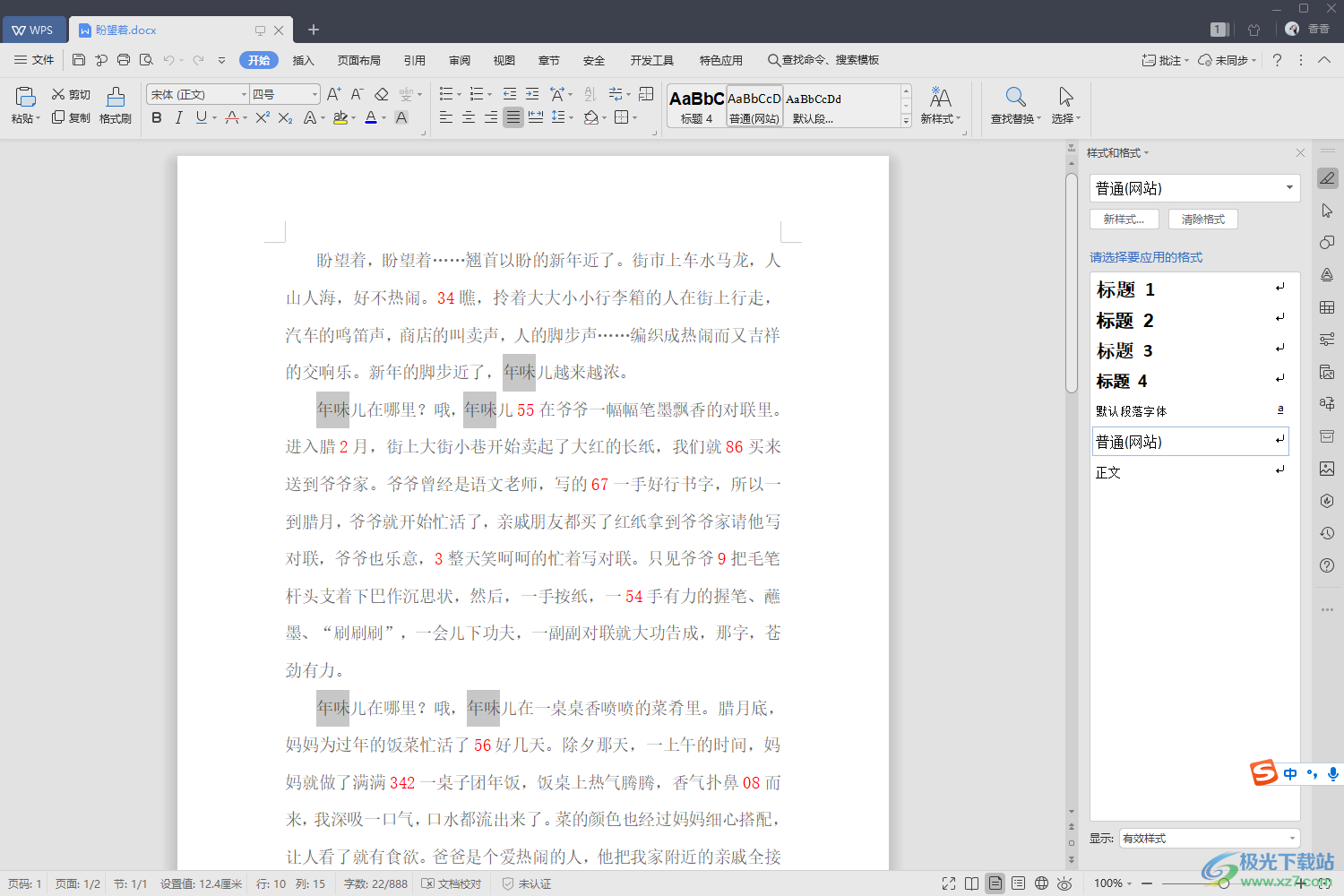This screenshot has height=896, width=1344.
Task: Increase paragraph indent
Action: (532, 94)
